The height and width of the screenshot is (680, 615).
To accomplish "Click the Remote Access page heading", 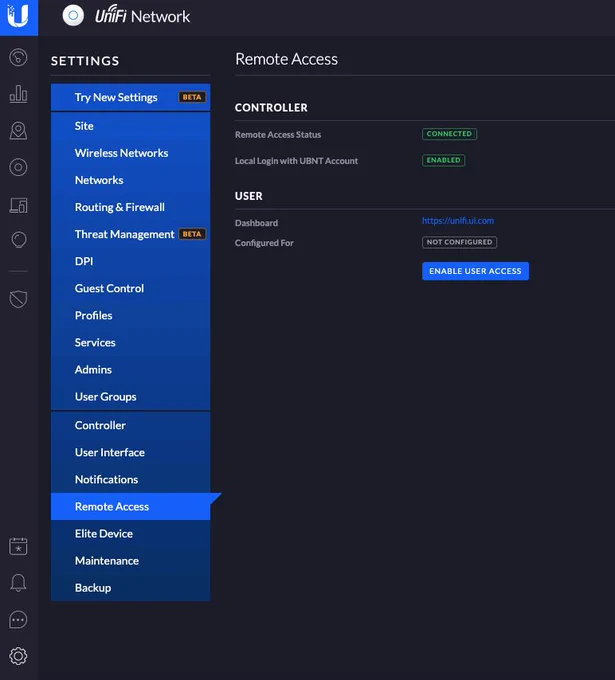I will tap(286, 59).
